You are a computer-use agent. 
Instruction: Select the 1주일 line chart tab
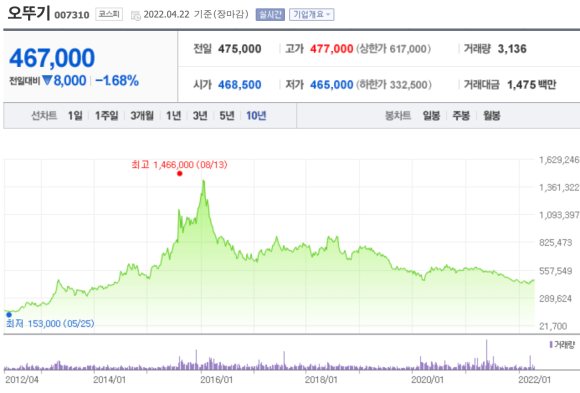coord(107,116)
